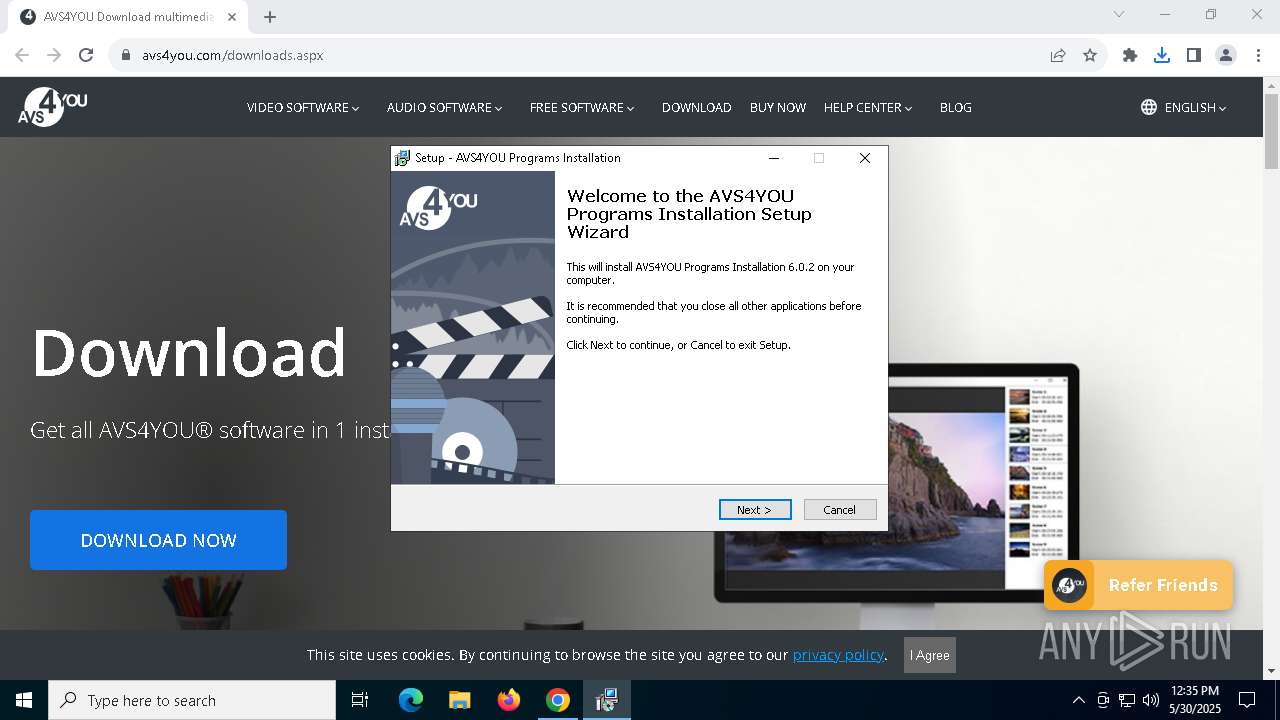Image resolution: width=1280 pixels, height=720 pixels.
Task: Open the DOWNLOAD menu item
Action: (x=697, y=107)
